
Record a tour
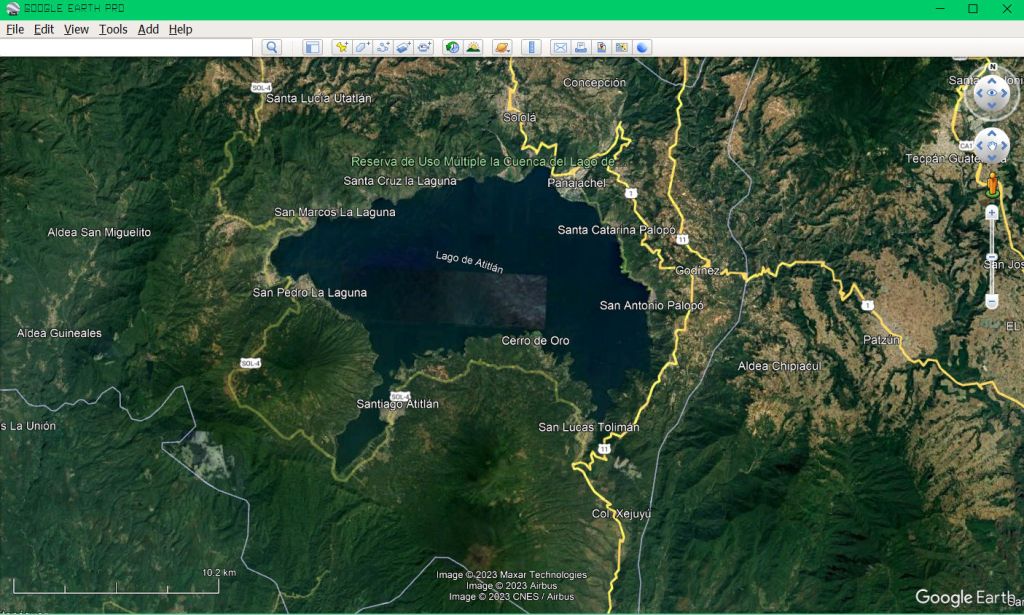424,47
